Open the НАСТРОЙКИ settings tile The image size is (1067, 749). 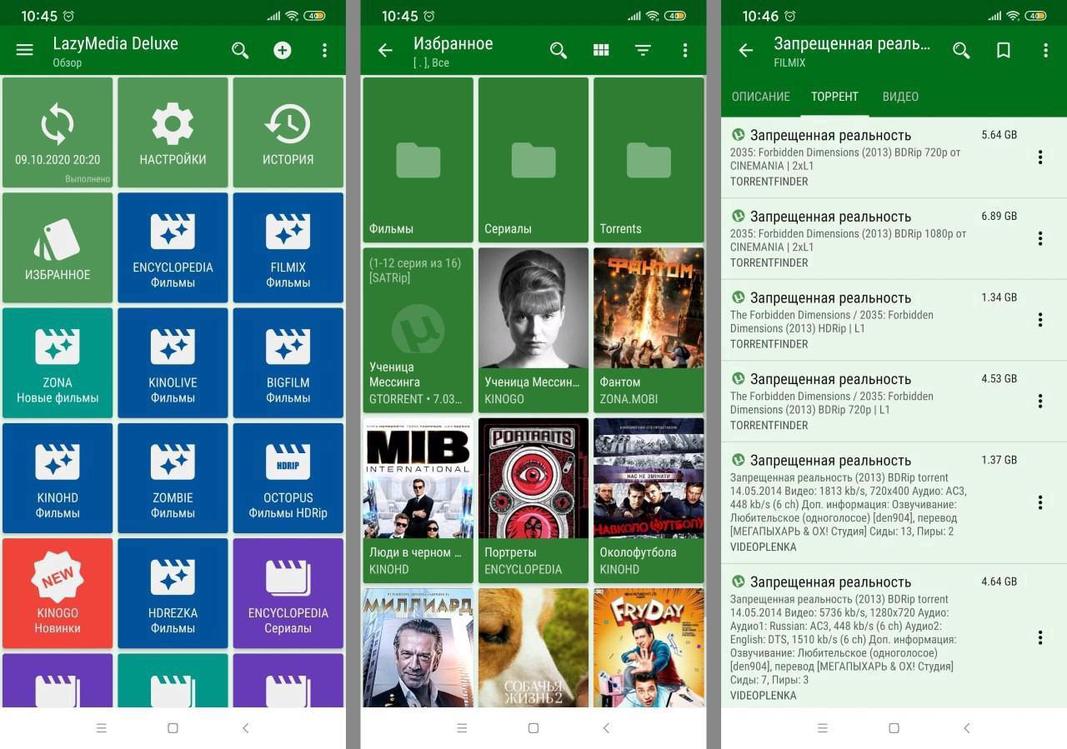(172, 131)
